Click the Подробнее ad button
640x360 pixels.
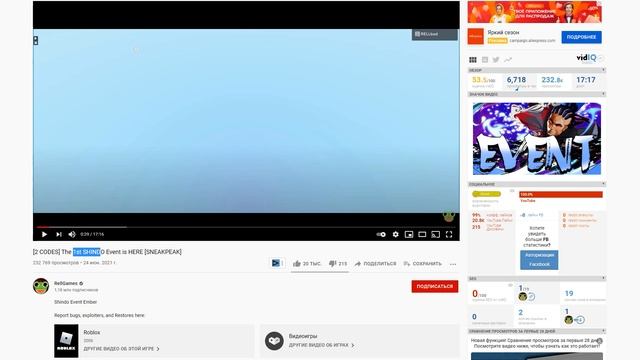tap(581, 37)
